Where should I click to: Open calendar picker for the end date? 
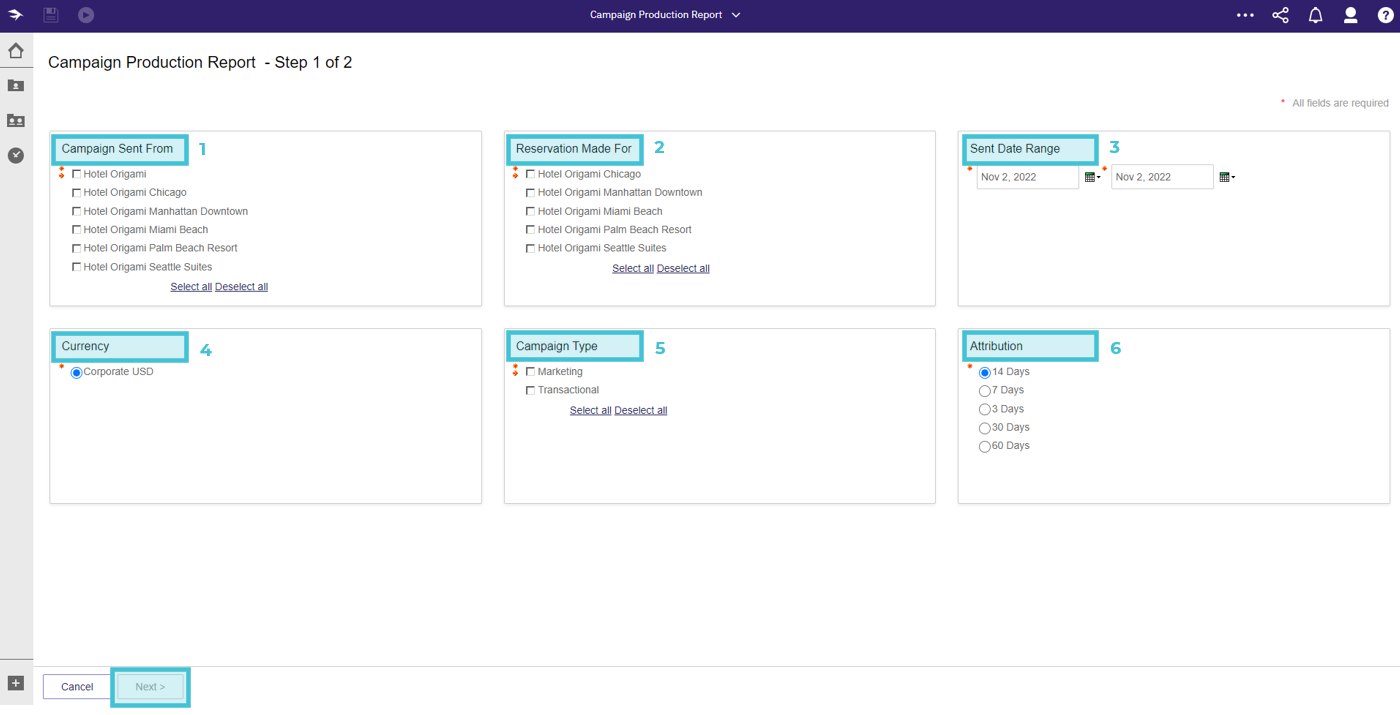click(x=1226, y=177)
